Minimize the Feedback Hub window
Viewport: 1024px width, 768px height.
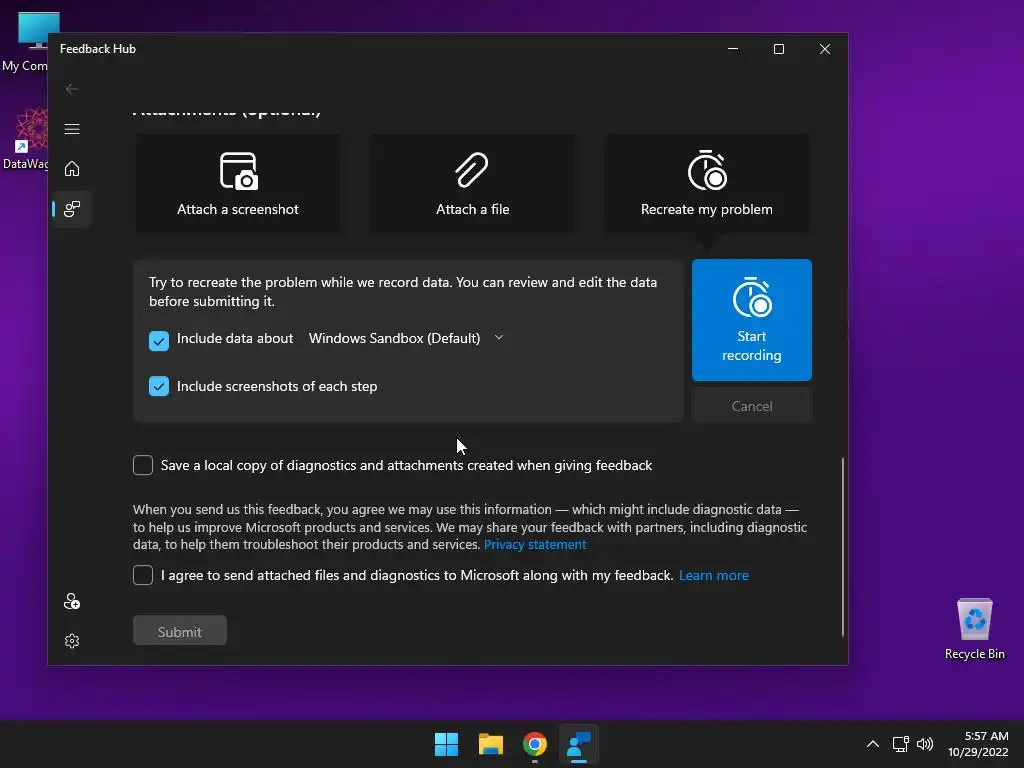point(733,49)
